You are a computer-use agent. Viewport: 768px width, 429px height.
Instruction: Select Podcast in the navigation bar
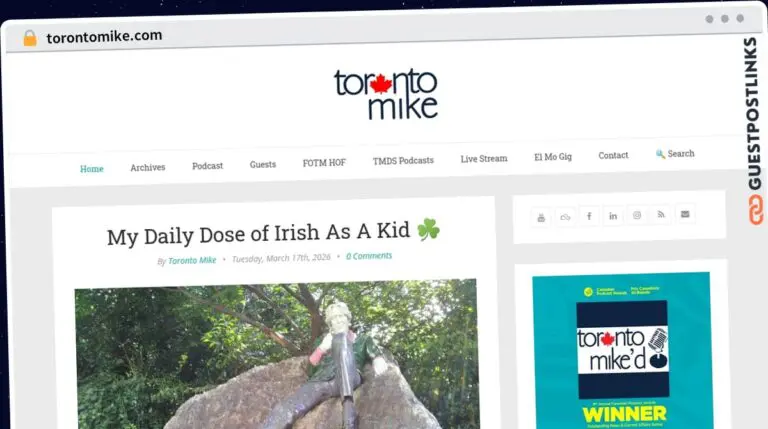pos(207,165)
